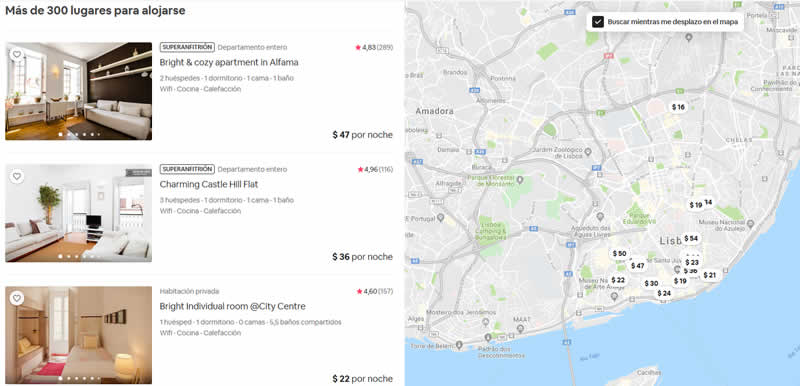This screenshot has height=386, width=800.
Task: Favorite the Charming Castle Hill Flat listing
Action: pos(17,176)
